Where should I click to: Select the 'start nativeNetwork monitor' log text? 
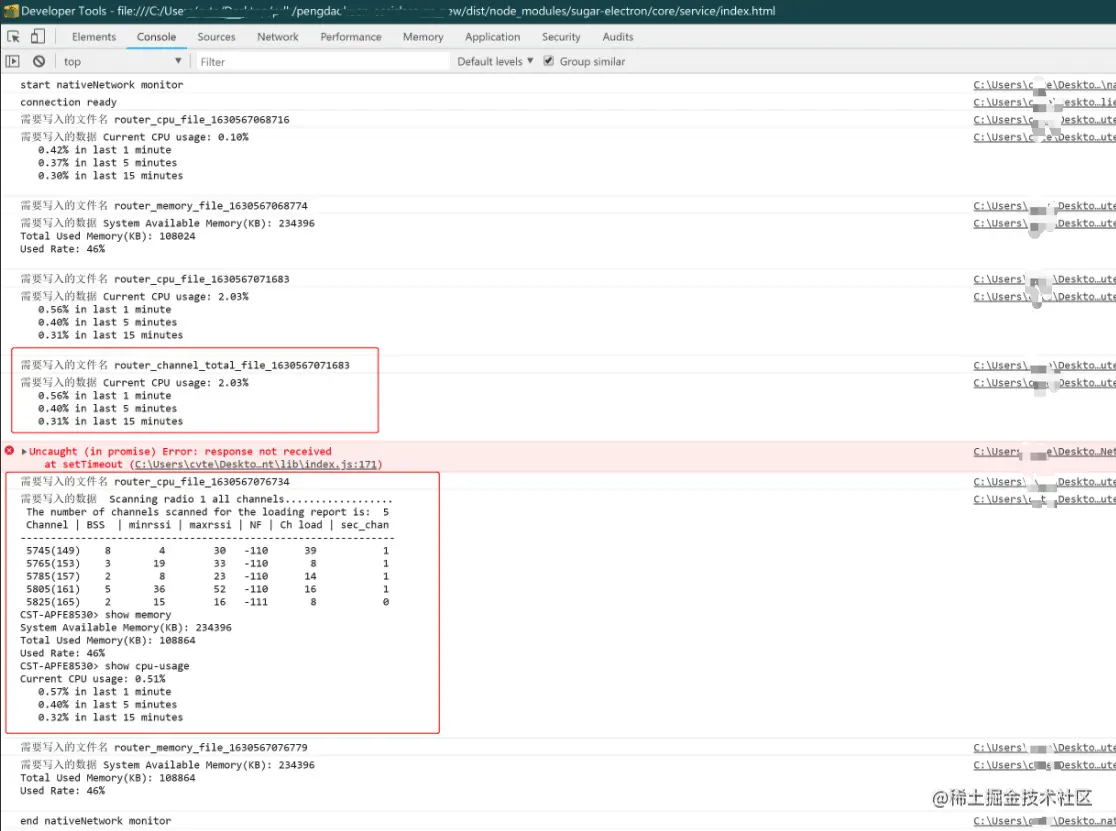tap(101, 85)
